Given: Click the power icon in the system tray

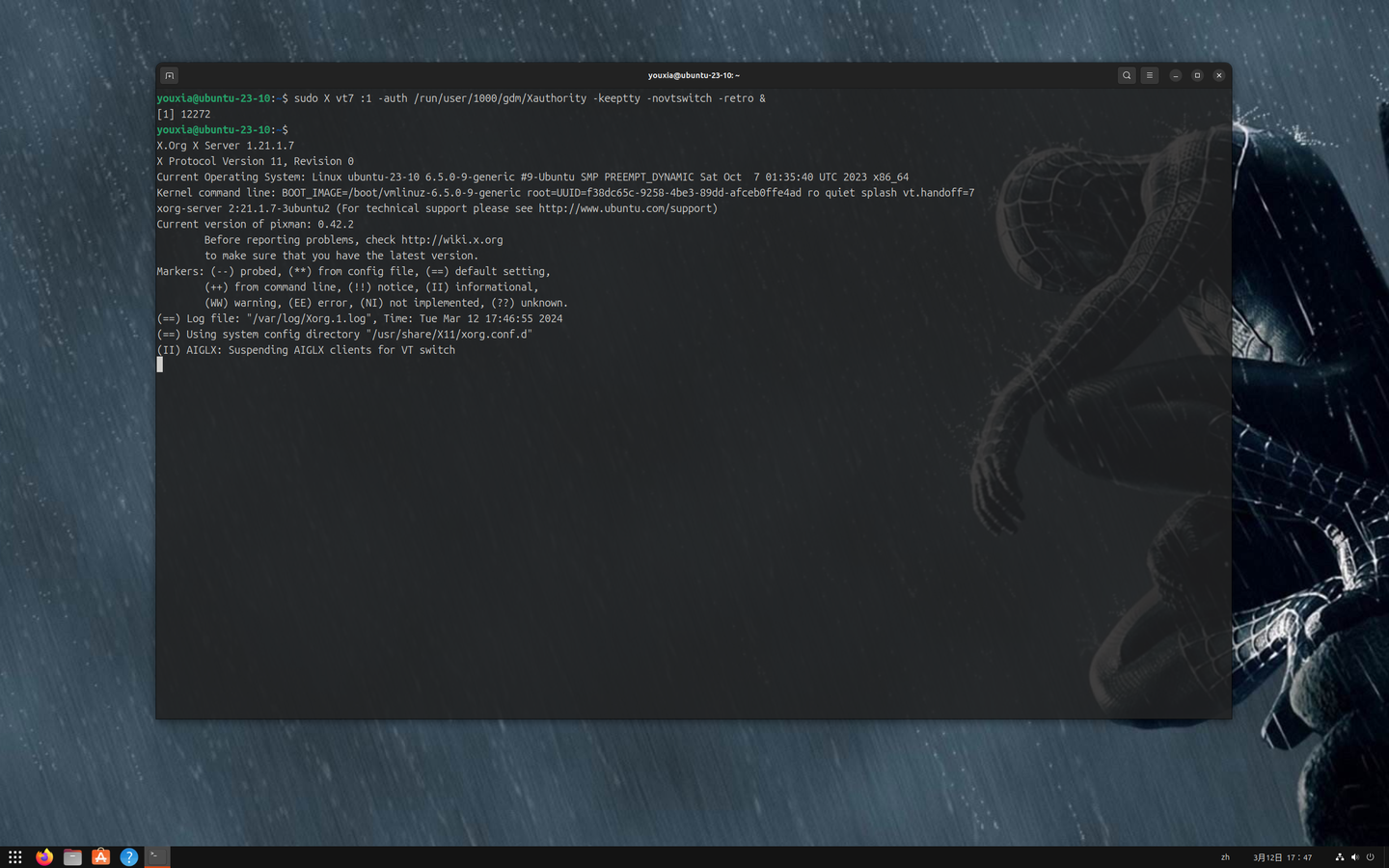Looking at the screenshot, I should point(1371,856).
